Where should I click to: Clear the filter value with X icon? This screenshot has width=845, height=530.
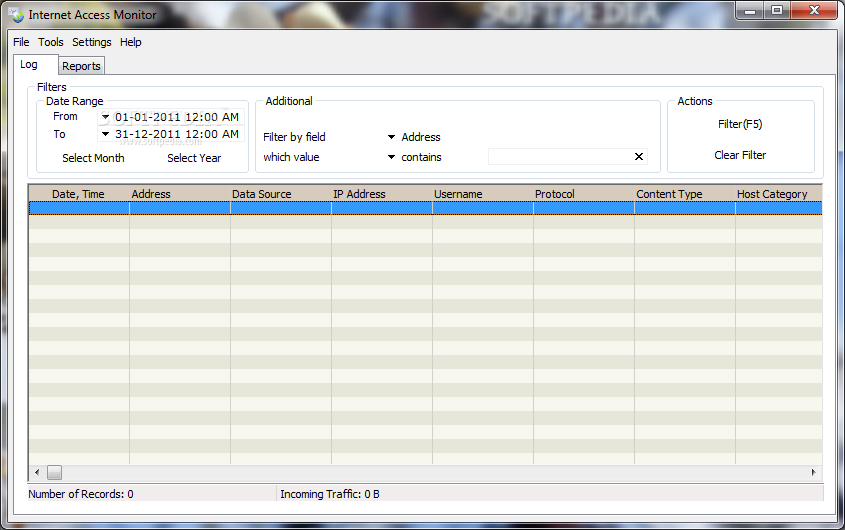[639, 156]
